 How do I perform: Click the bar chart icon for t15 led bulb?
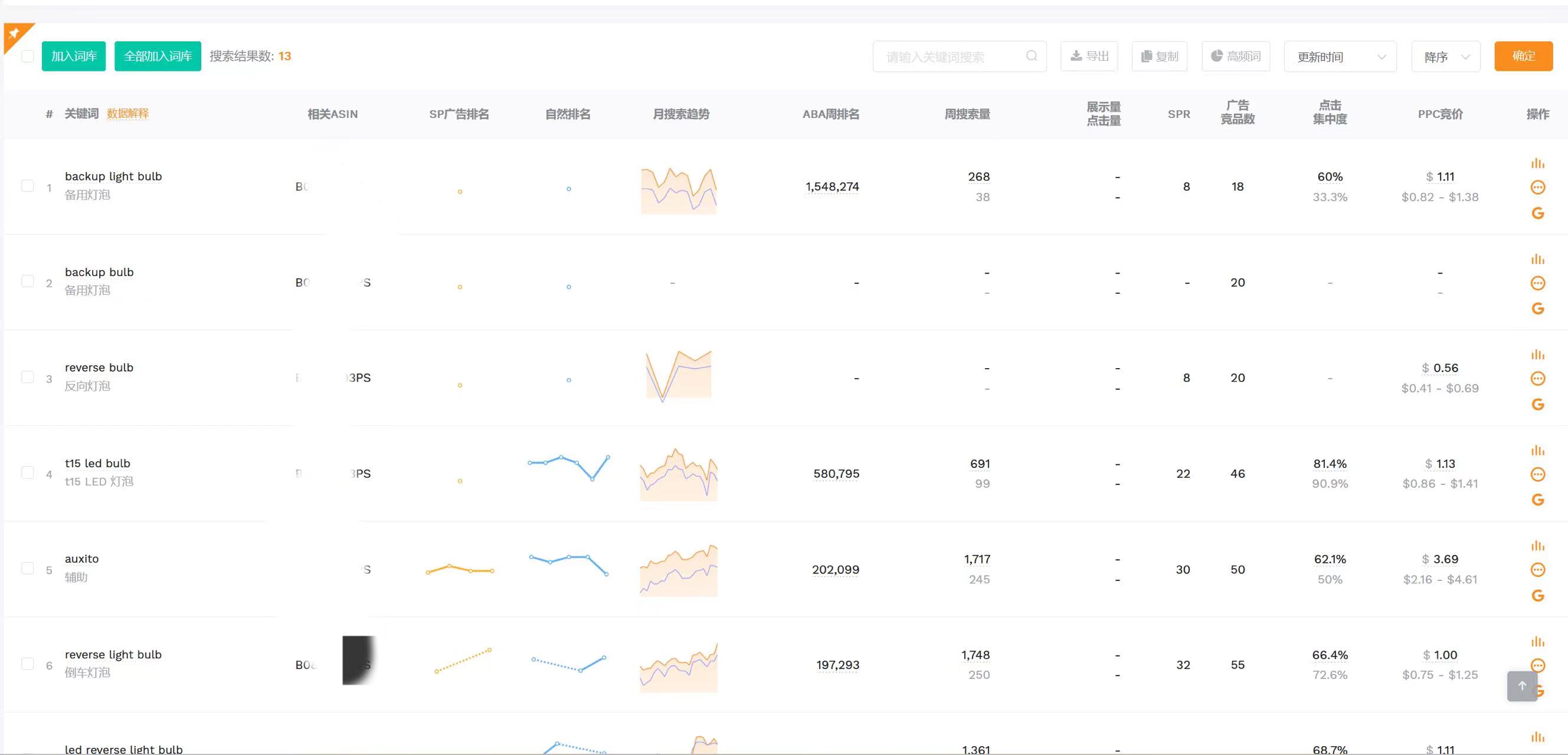(1537, 450)
